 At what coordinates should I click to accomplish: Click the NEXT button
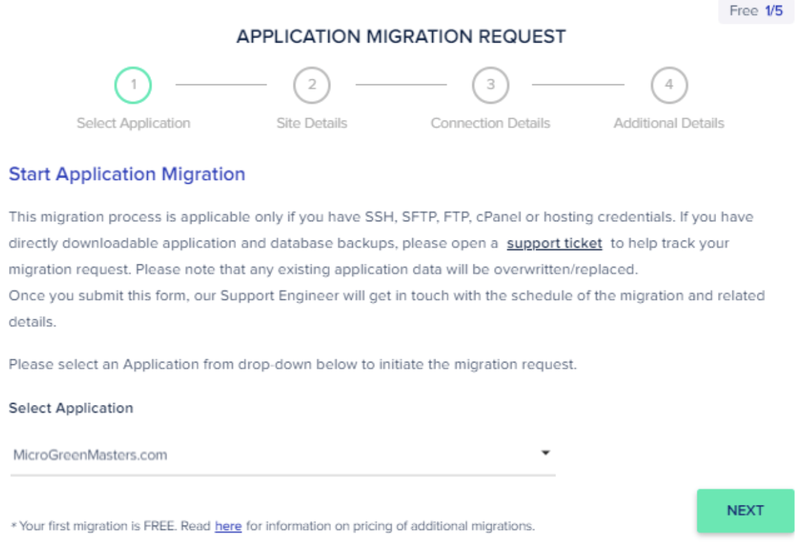pos(745,510)
